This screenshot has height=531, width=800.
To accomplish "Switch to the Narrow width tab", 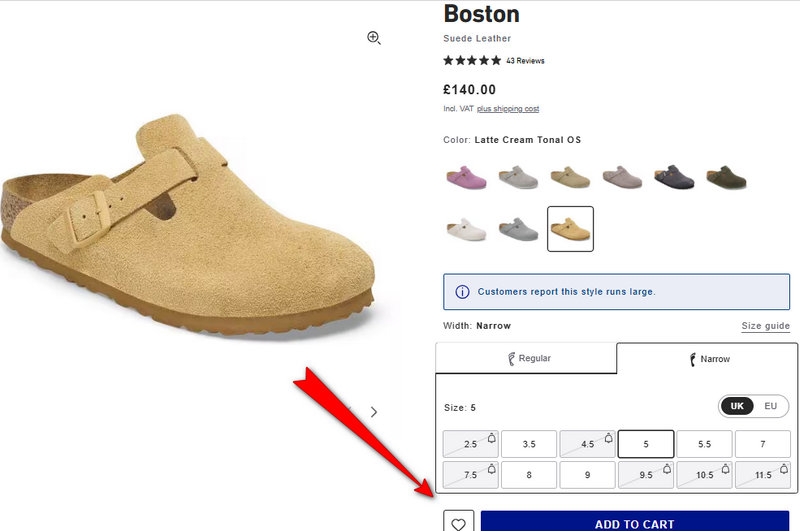I will (707, 359).
